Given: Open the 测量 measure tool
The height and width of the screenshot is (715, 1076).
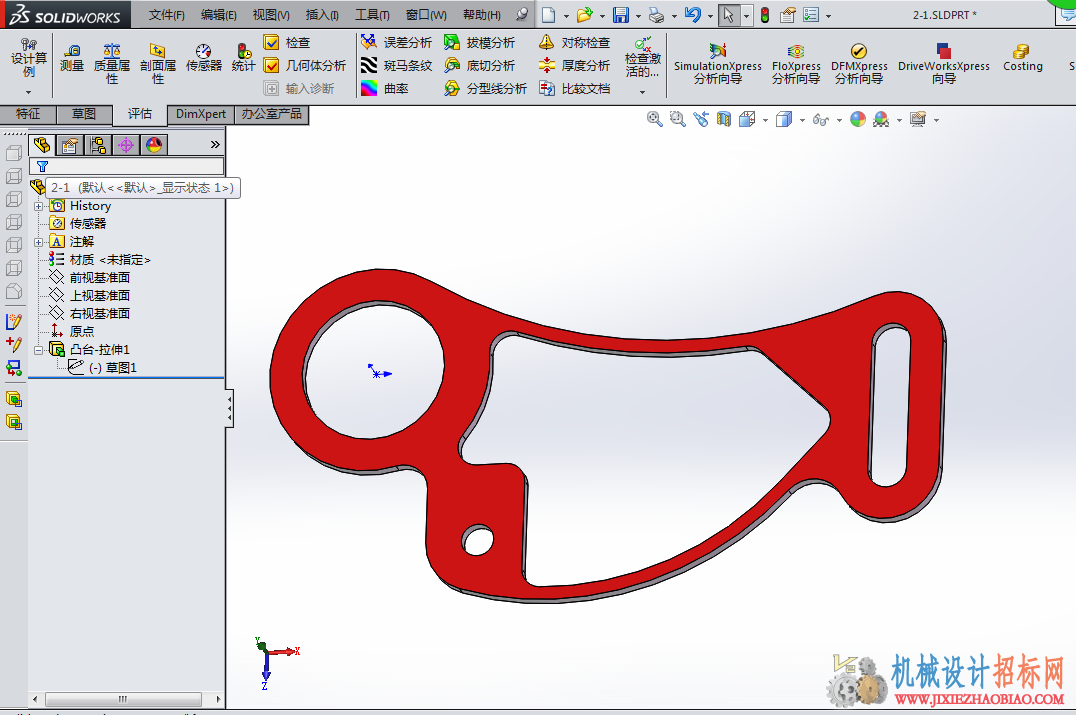Looking at the screenshot, I should coord(72,58).
